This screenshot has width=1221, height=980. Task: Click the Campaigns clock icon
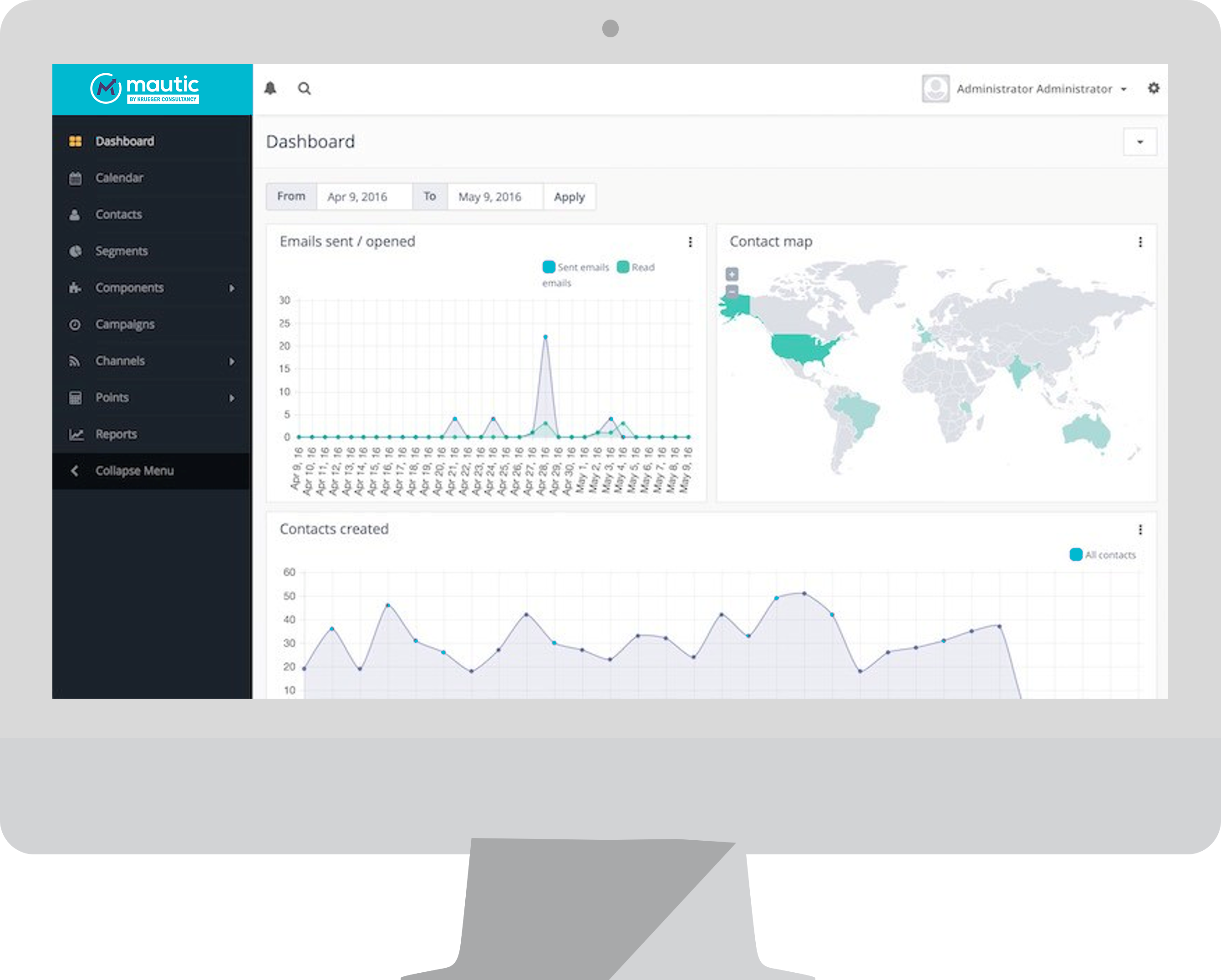[75, 325]
